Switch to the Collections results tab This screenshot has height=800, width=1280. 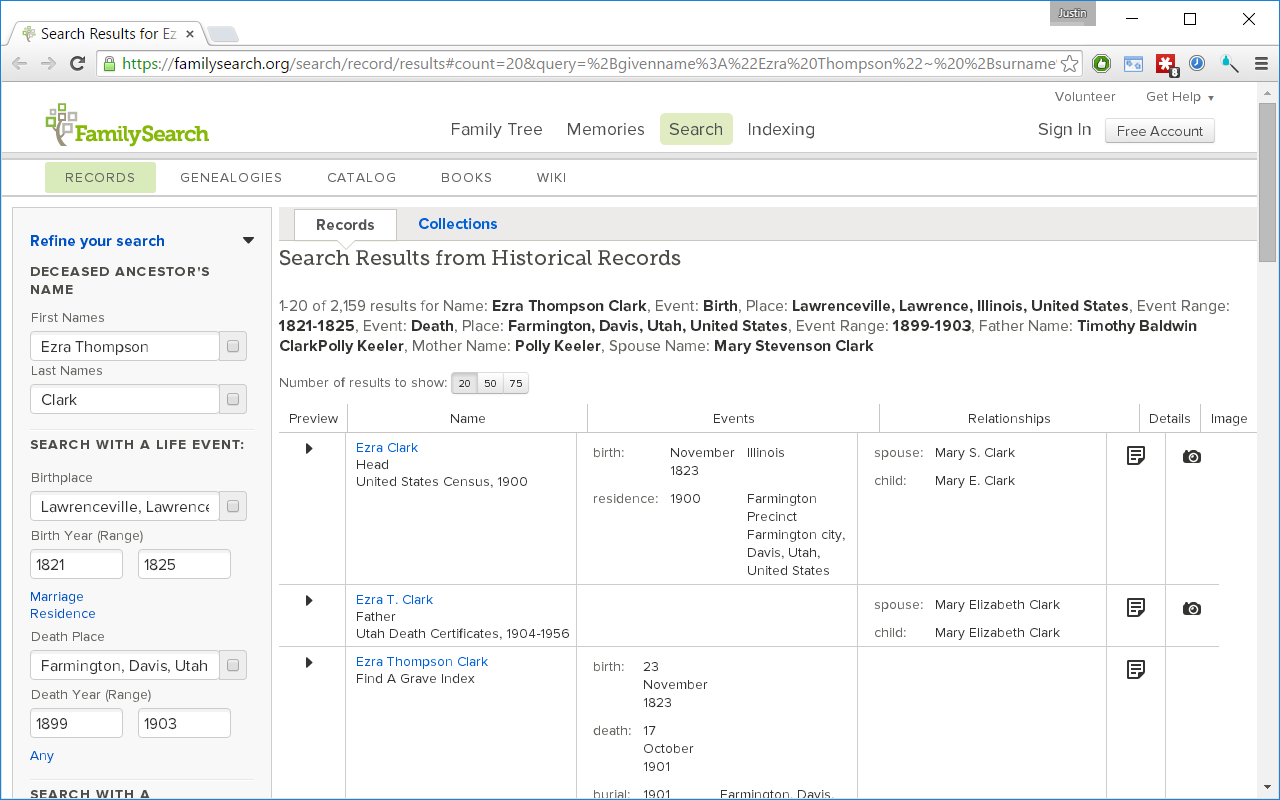458,224
